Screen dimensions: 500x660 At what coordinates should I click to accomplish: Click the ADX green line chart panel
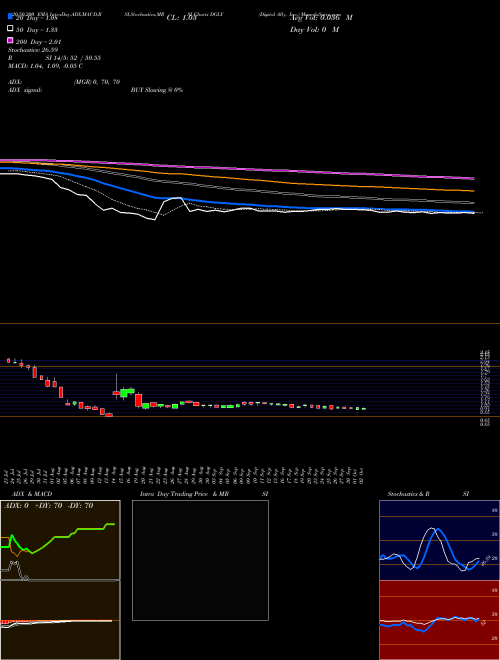coord(60,540)
